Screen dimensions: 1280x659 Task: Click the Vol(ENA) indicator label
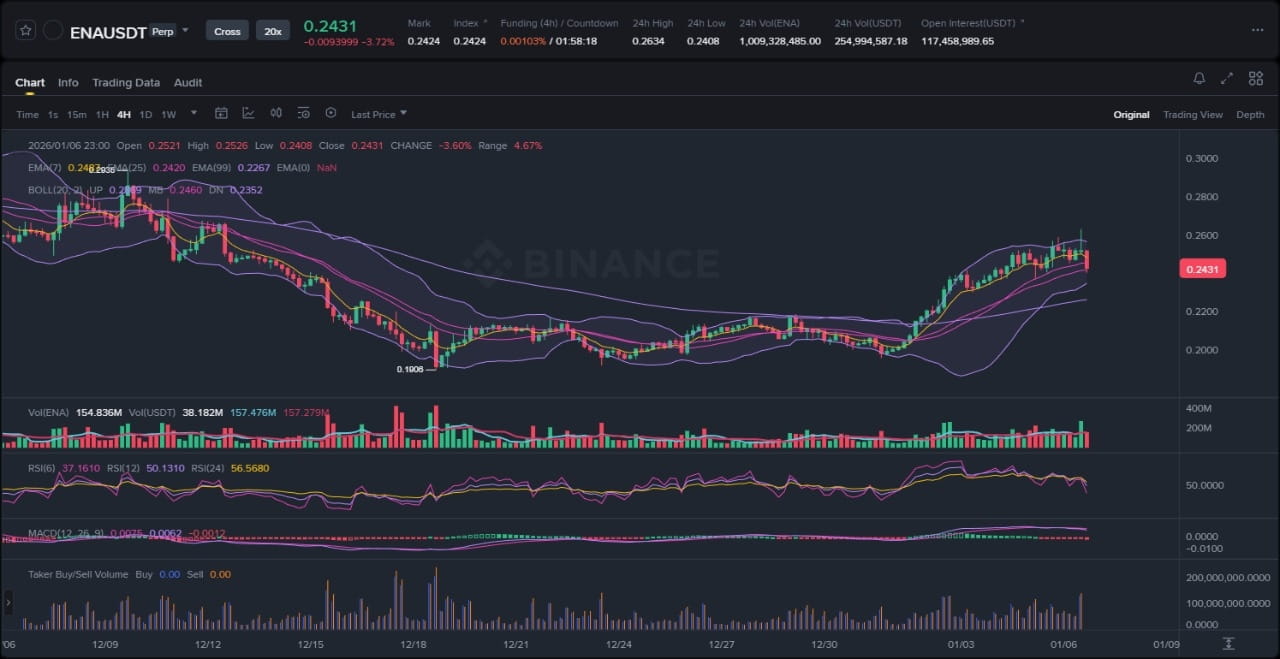point(48,412)
